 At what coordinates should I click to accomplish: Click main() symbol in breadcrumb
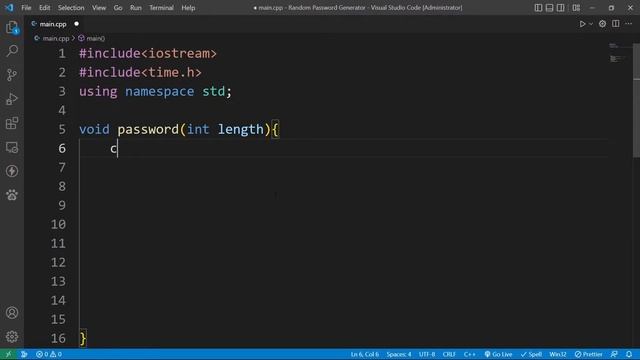(x=96, y=38)
